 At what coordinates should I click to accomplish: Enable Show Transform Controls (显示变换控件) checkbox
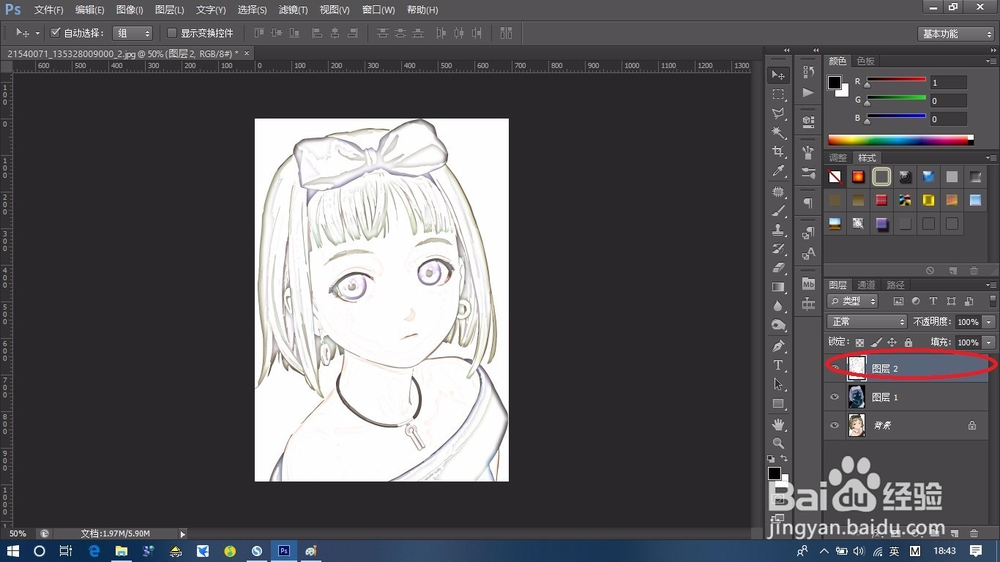click(172, 33)
